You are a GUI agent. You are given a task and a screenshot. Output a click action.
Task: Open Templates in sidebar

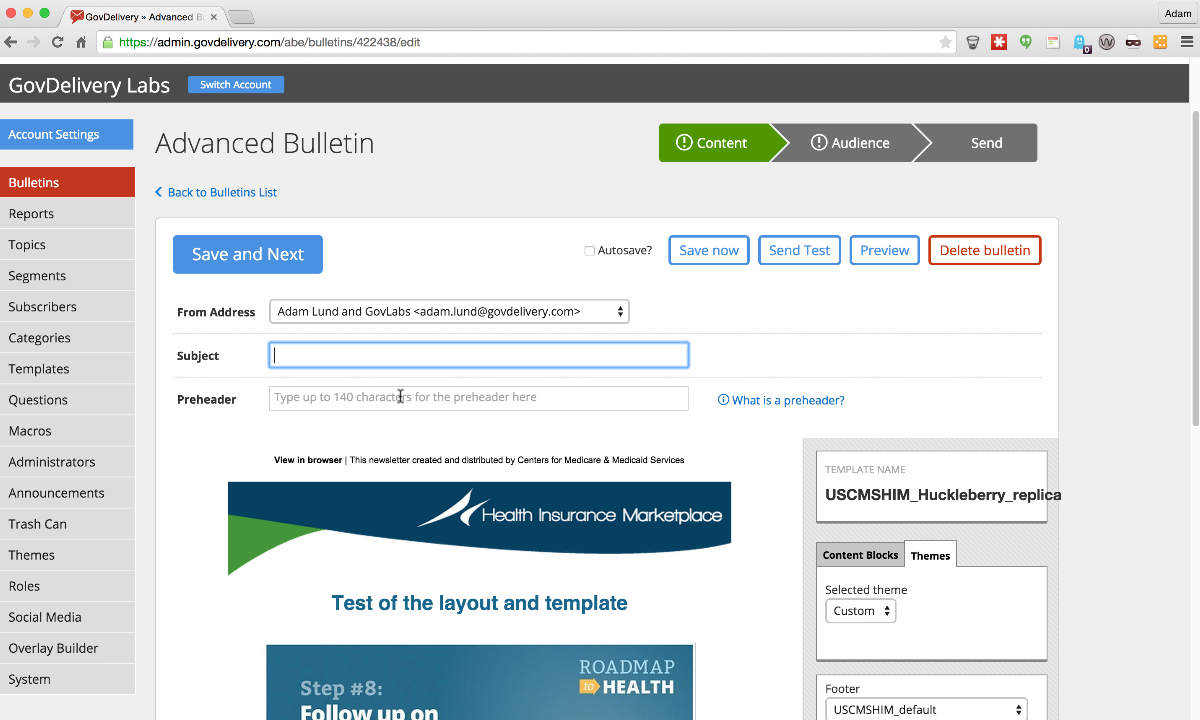(67, 368)
